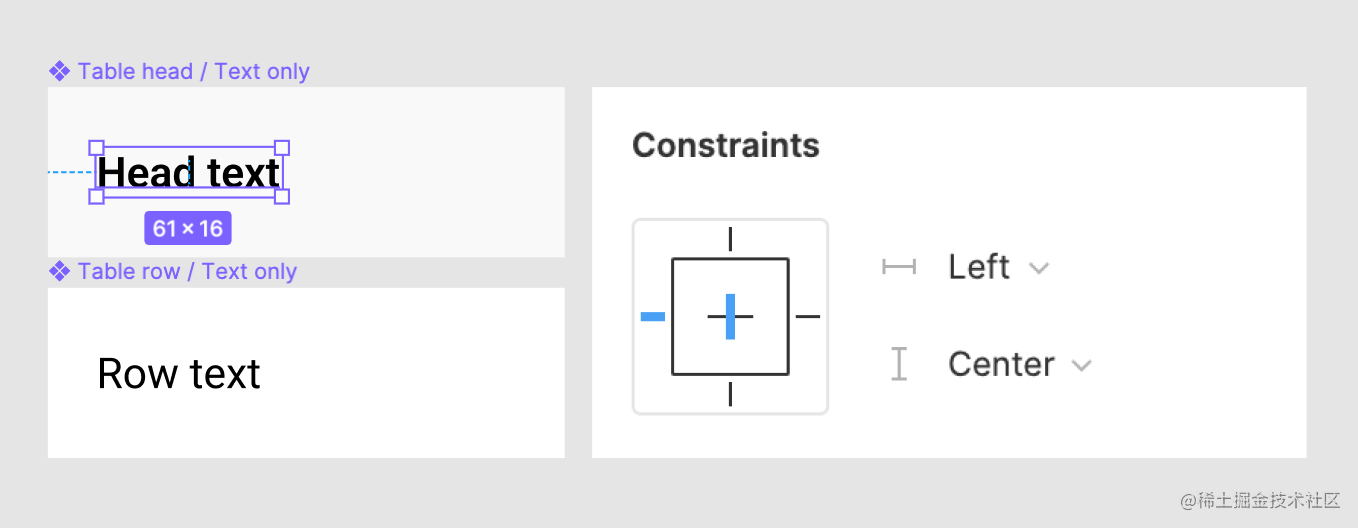Select the Row text layer

tap(179, 374)
